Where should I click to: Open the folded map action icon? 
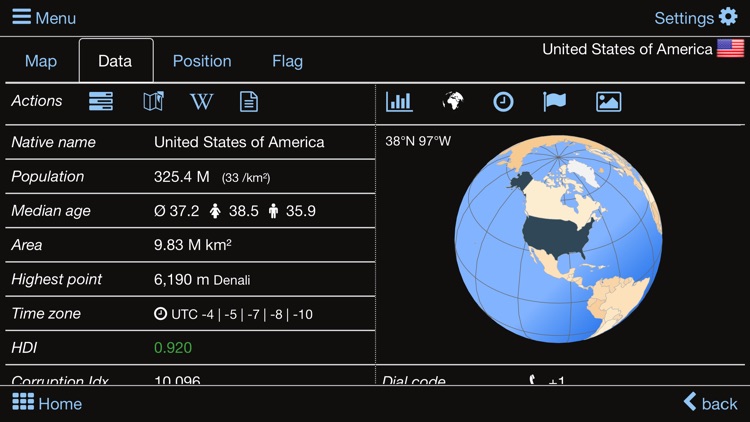154,101
